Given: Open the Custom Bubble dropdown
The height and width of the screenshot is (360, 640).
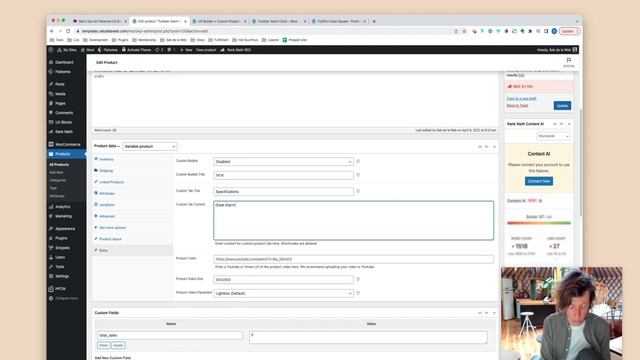Looking at the screenshot, I should (283, 162).
